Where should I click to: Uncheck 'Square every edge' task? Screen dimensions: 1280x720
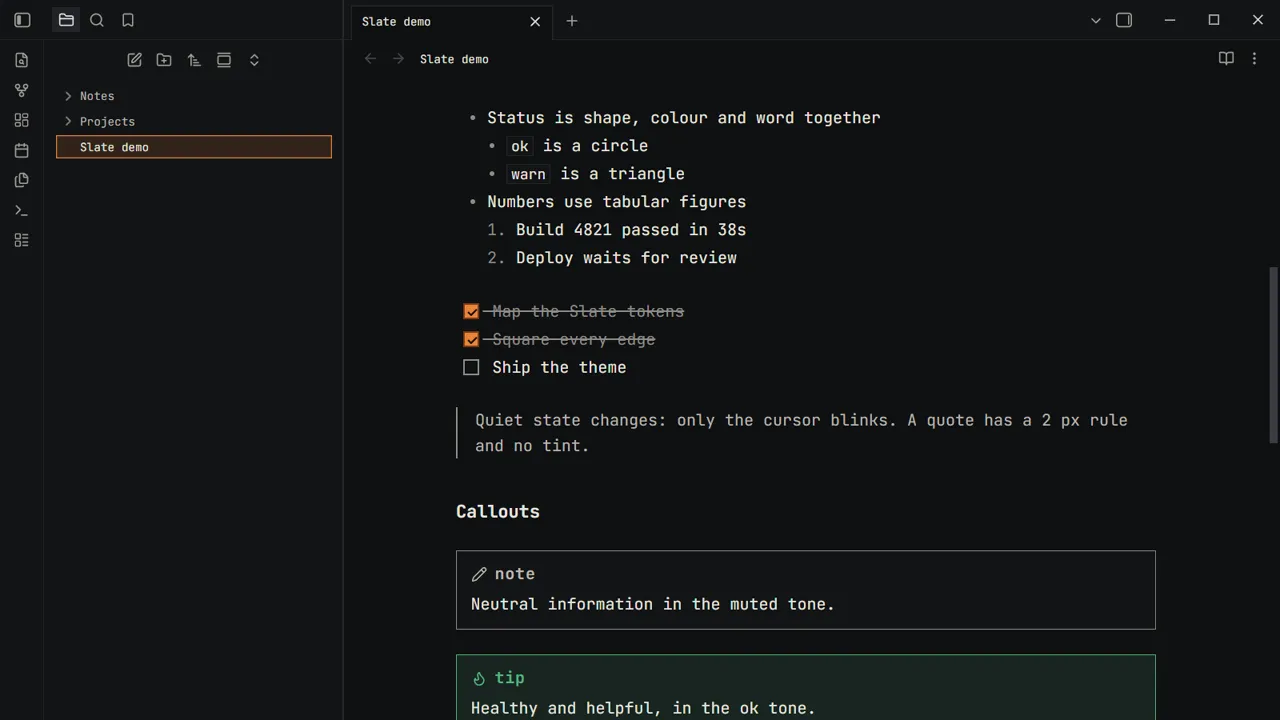pyautogui.click(x=471, y=340)
